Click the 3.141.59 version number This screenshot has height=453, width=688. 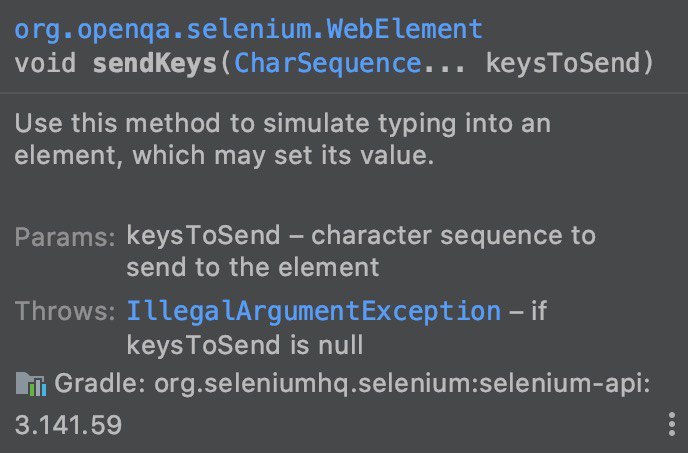pyautogui.click(x=68, y=425)
